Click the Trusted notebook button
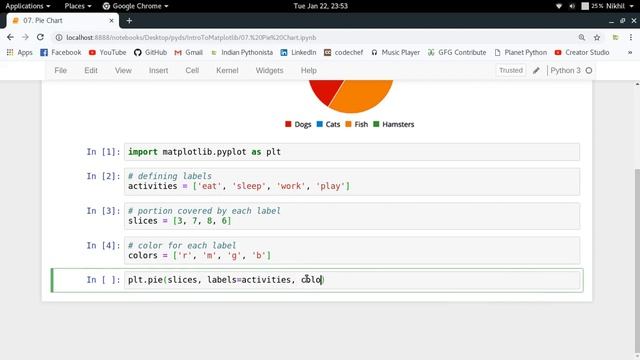 click(x=511, y=70)
